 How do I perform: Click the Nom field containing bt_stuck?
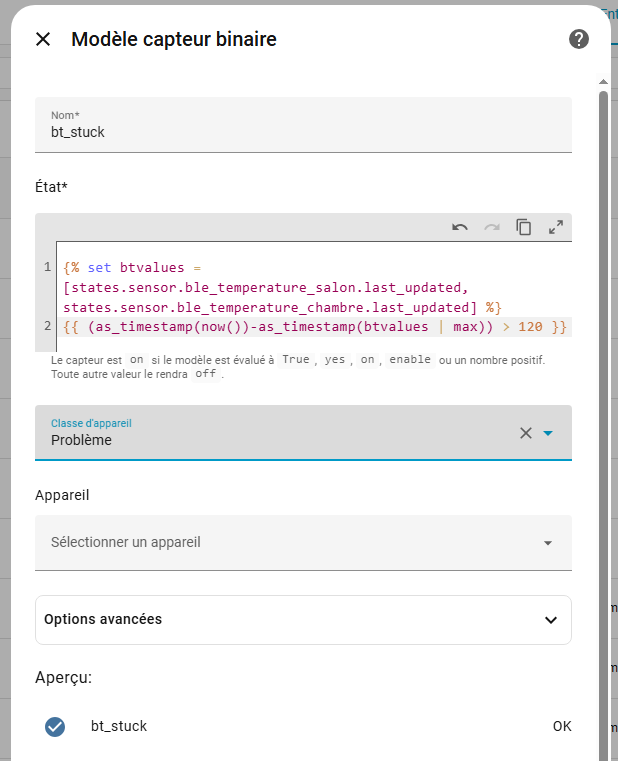(303, 131)
